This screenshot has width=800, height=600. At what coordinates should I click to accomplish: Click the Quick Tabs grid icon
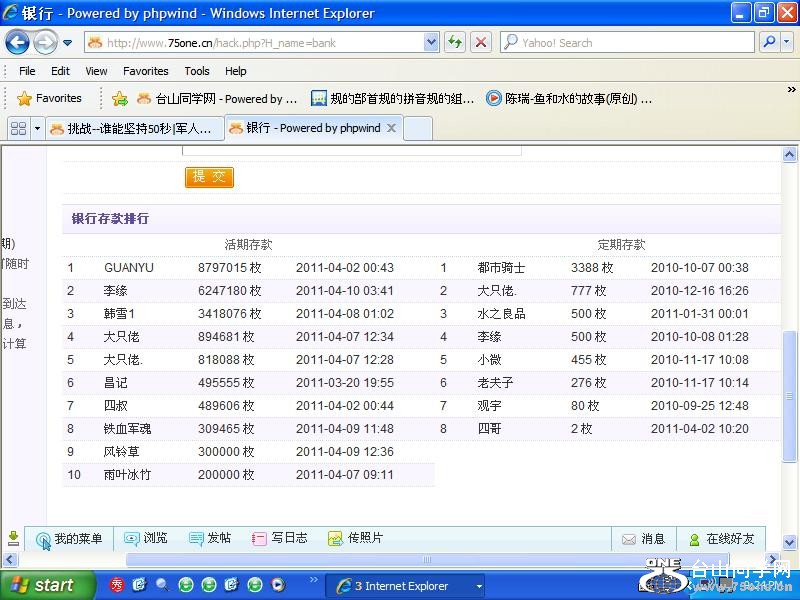pos(18,128)
